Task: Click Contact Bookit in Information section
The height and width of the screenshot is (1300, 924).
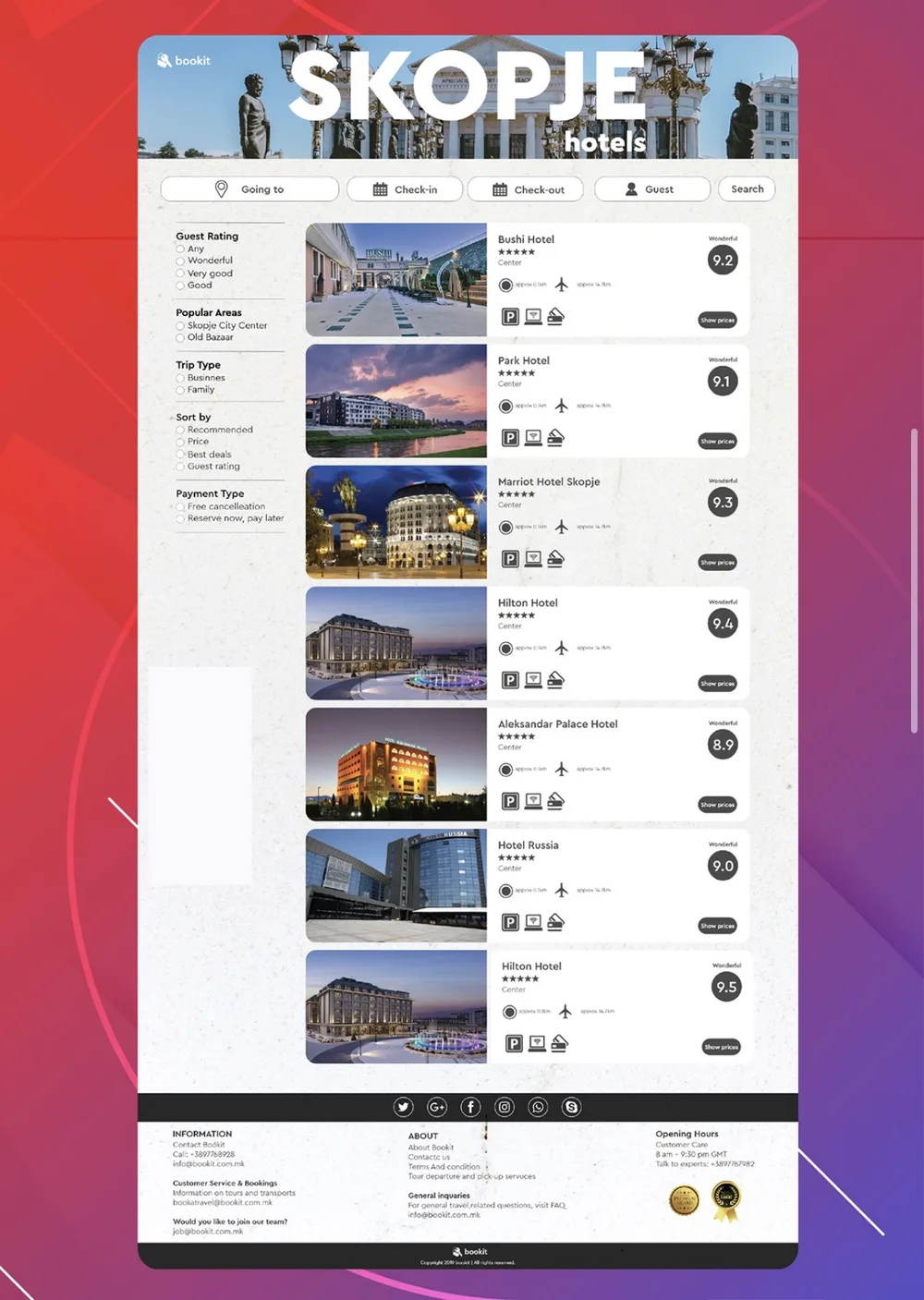Action: tap(199, 1145)
